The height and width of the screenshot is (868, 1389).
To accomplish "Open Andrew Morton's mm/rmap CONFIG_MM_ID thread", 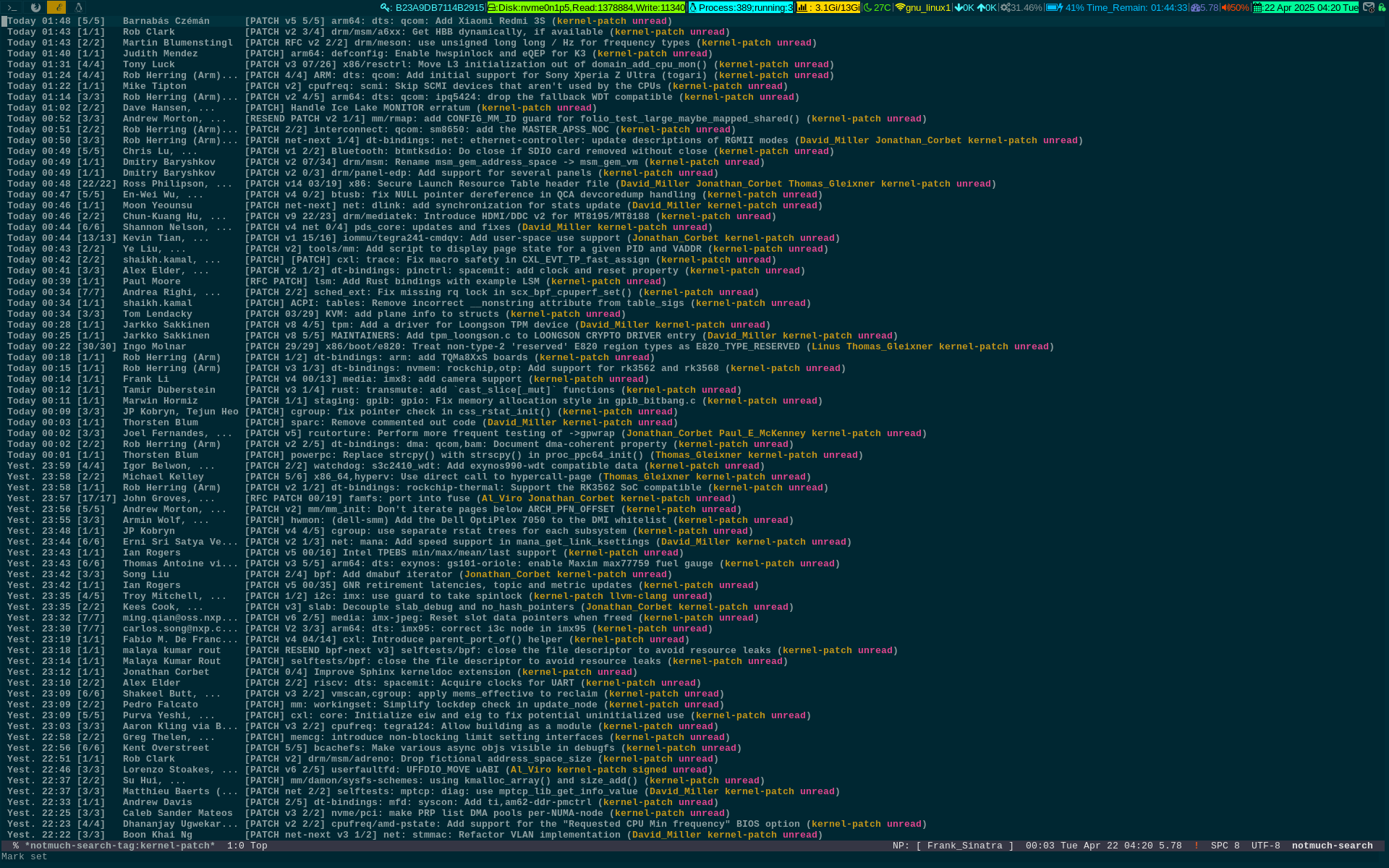I will pyautogui.click(x=694, y=119).
